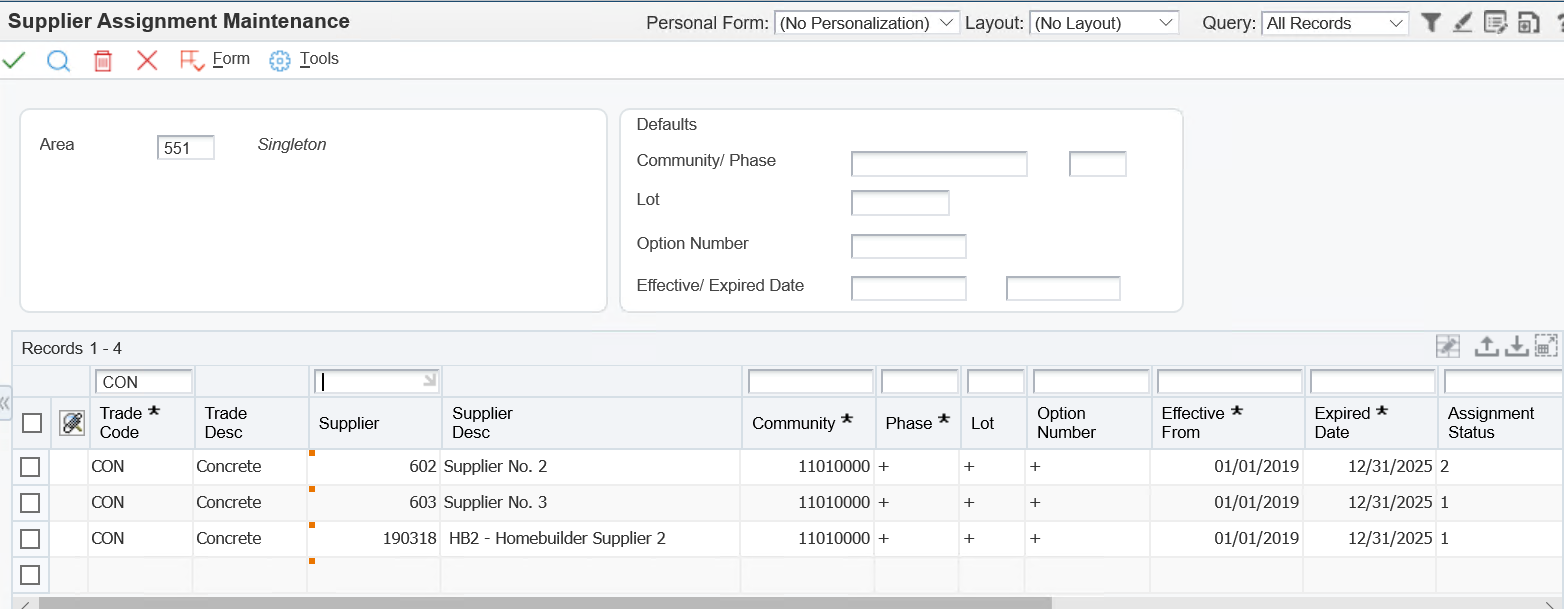Click supplier number 603 cell
This screenshot has height=609, width=1564.
tap(375, 503)
